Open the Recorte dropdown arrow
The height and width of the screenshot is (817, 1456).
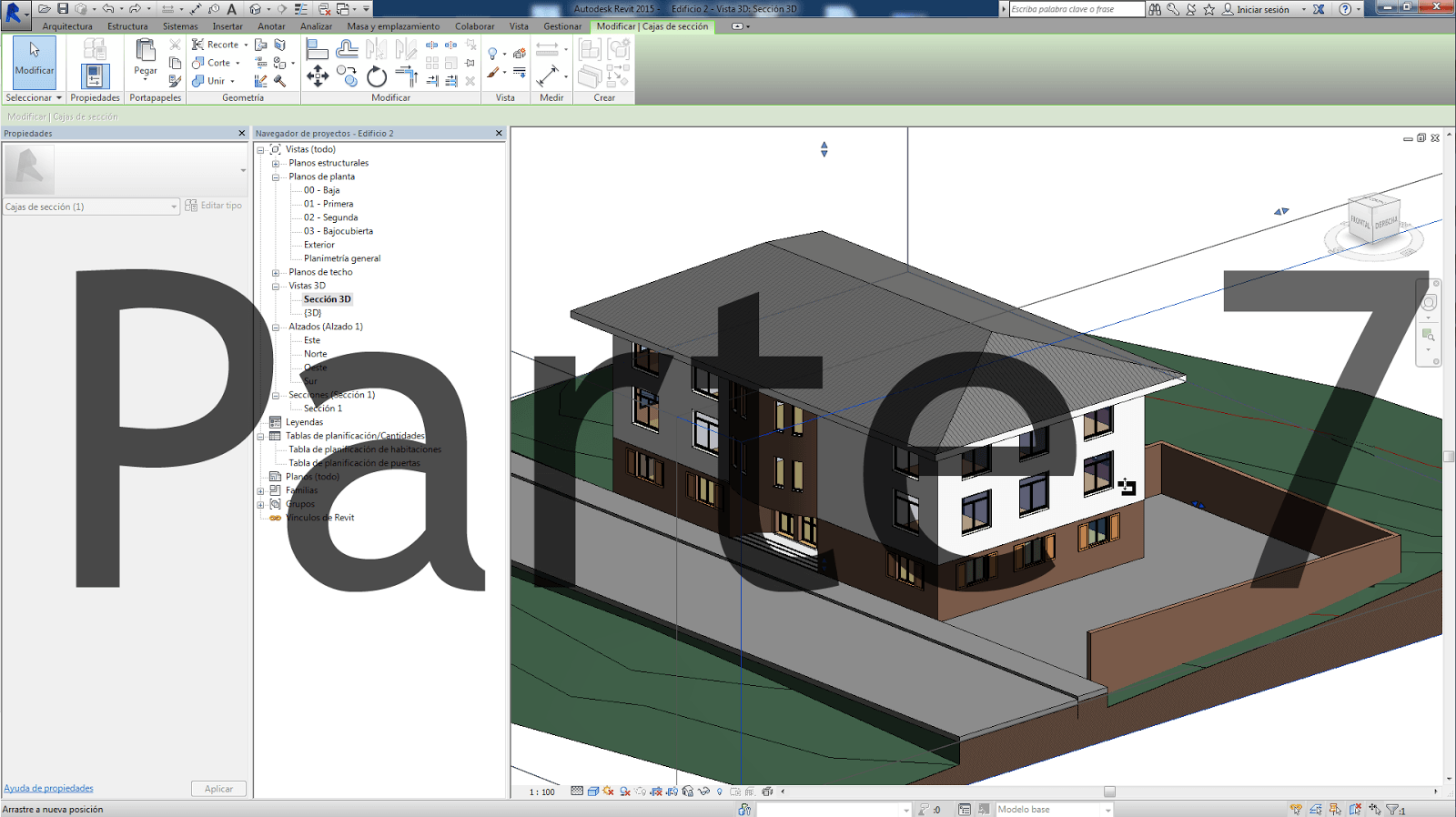(246, 45)
